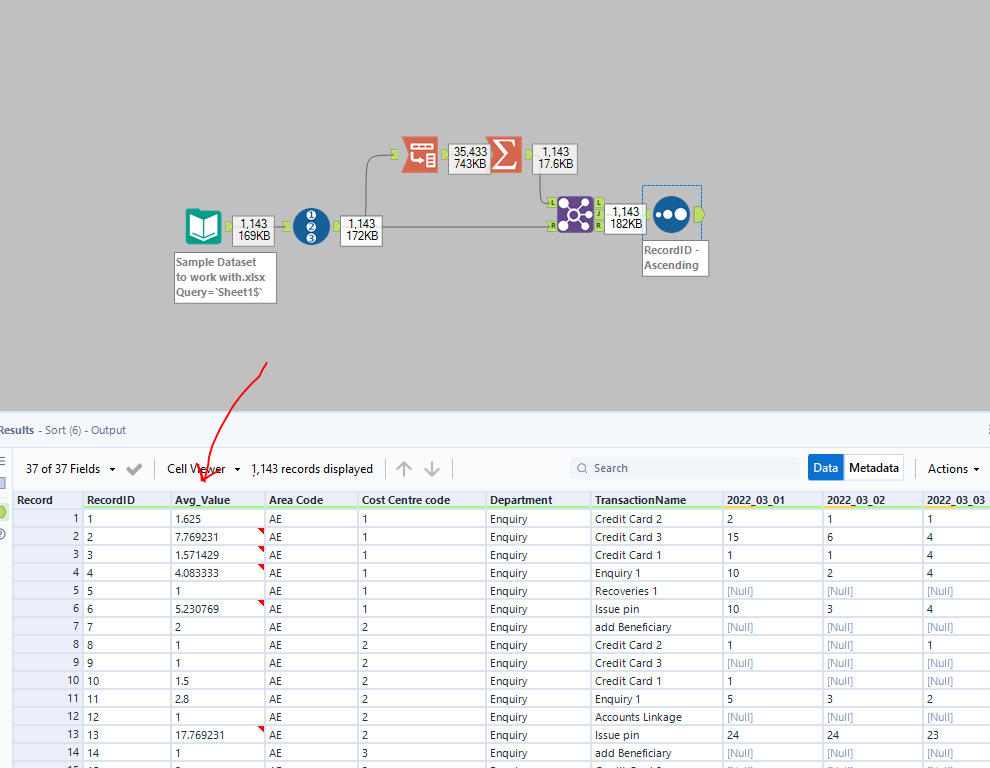Select the Summarize tool with sigma symbol
The height and width of the screenshot is (768, 990).
pos(505,155)
